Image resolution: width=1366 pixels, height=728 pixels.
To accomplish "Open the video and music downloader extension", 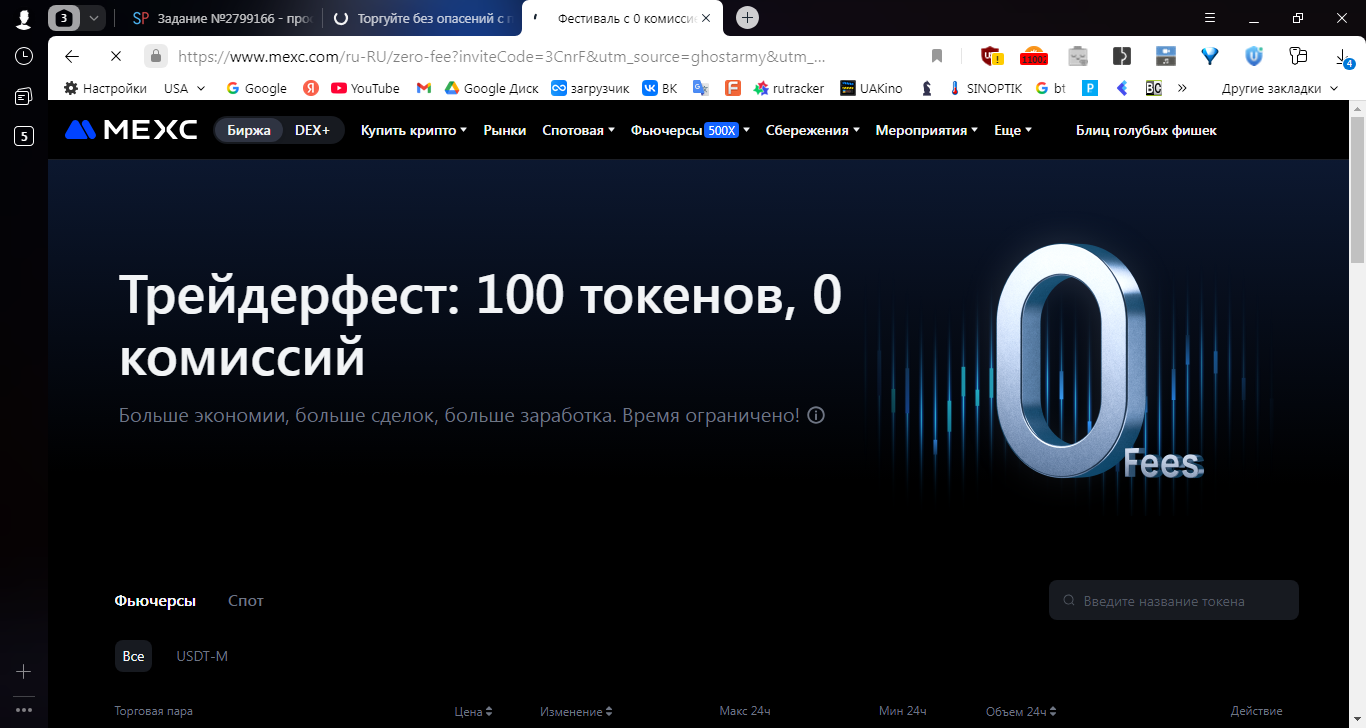I will (1166, 56).
